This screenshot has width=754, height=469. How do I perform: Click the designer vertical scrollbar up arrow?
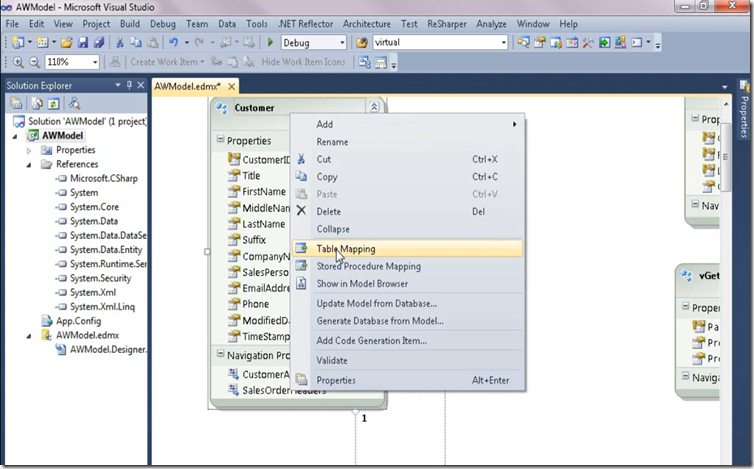(x=726, y=104)
